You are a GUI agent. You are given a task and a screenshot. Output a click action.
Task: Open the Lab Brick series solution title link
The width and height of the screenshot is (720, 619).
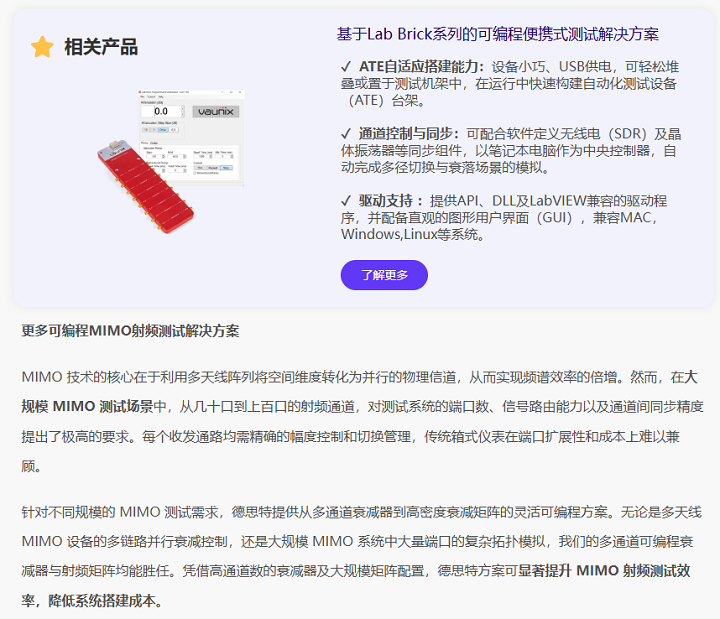[x=497, y=34]
